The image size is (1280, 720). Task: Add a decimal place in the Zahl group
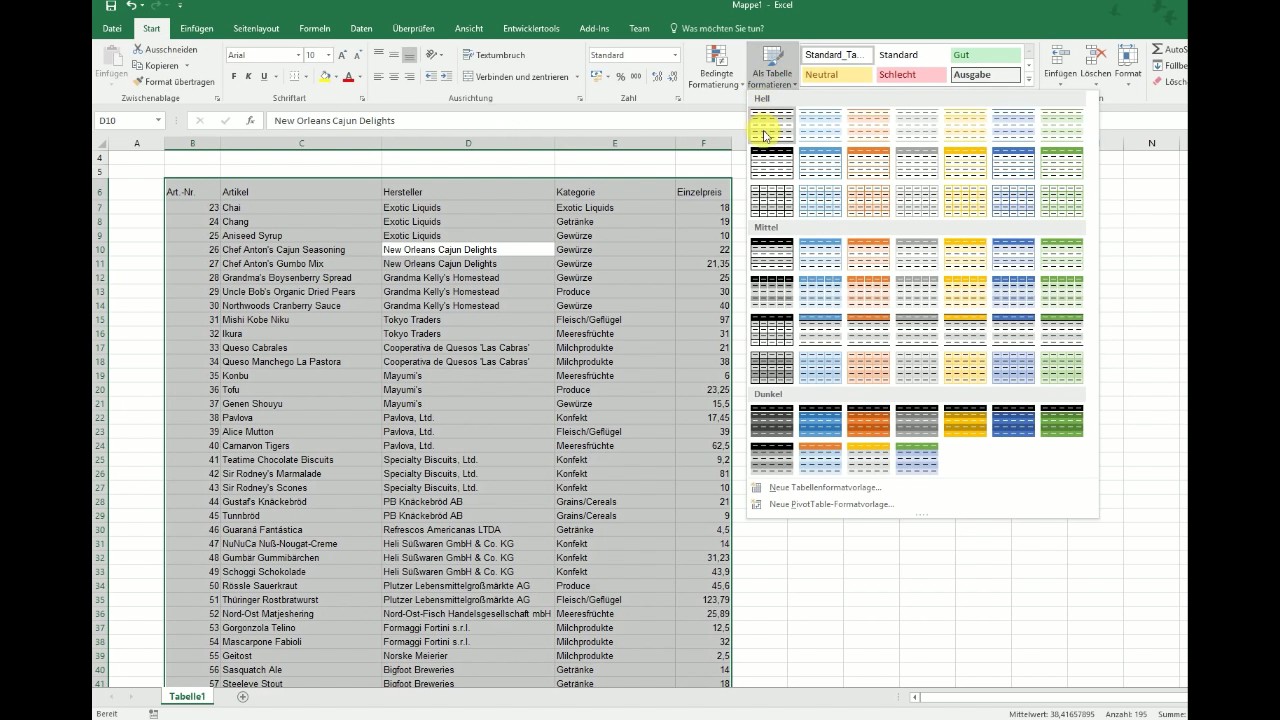pyautogui.click(x=656, y=77)
